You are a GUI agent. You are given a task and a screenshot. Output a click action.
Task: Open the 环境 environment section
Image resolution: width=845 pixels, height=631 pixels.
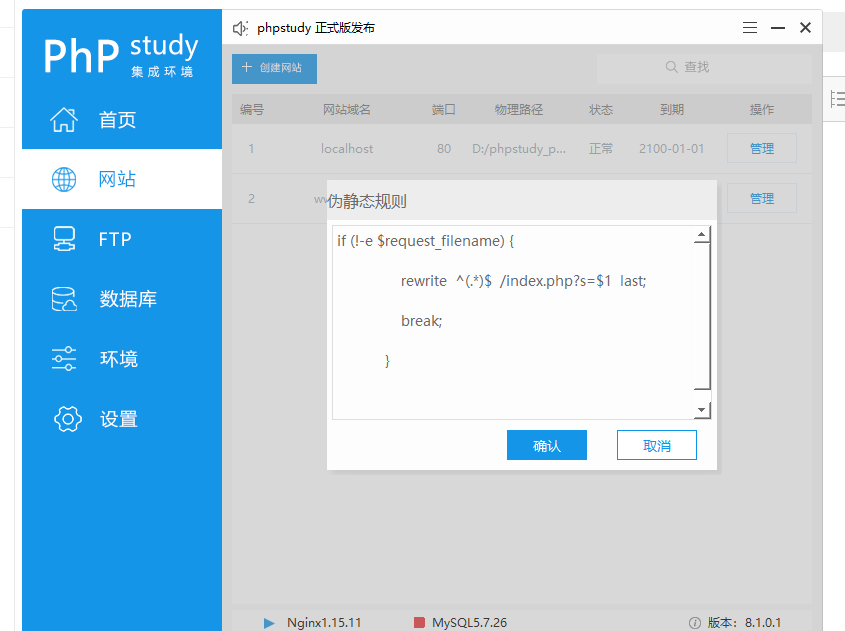(x=122, y=358)
